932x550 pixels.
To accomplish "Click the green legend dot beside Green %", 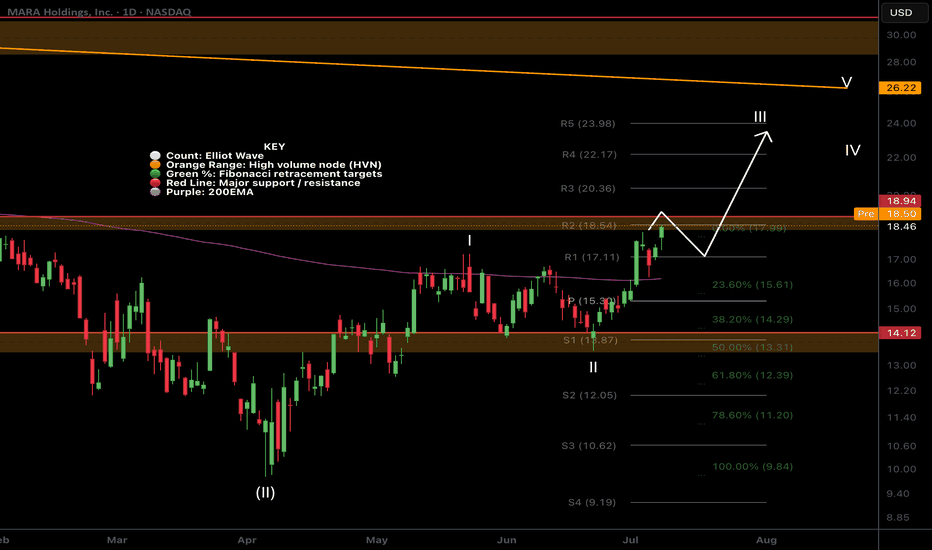I will click(x=155, y=174).
